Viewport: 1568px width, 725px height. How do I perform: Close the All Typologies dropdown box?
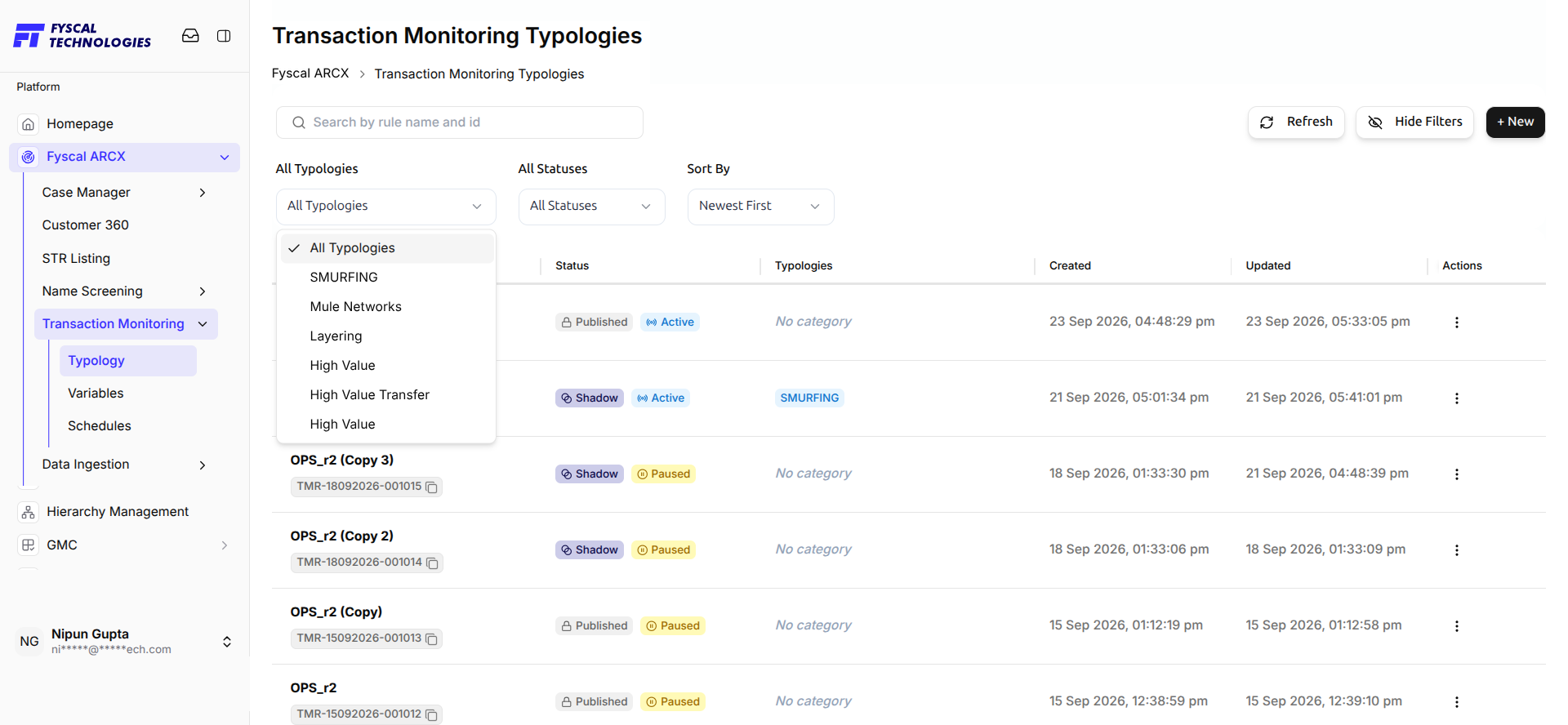pyautogui.click(x=386, y=207)
